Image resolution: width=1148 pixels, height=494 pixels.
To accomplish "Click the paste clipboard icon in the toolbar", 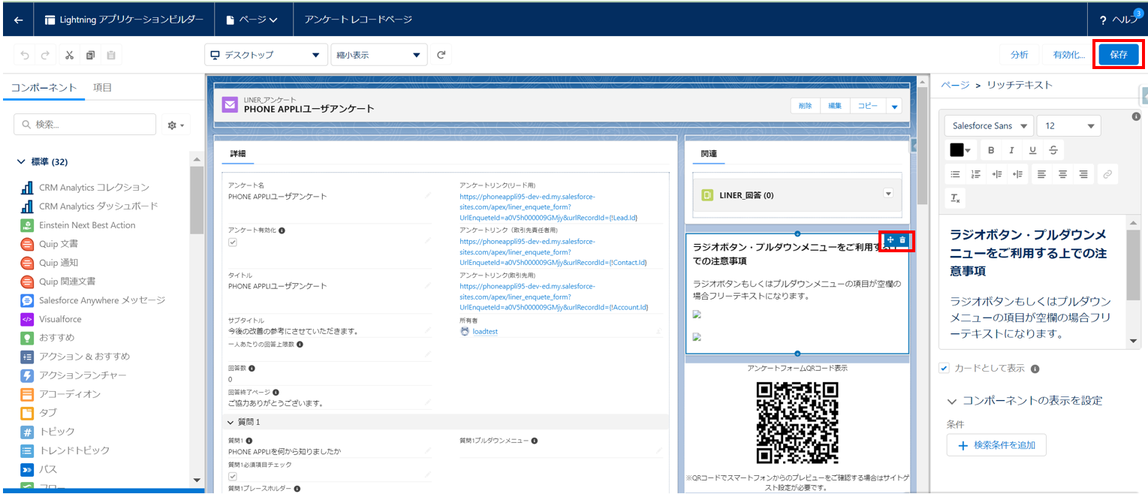I will tap(111, 55).
